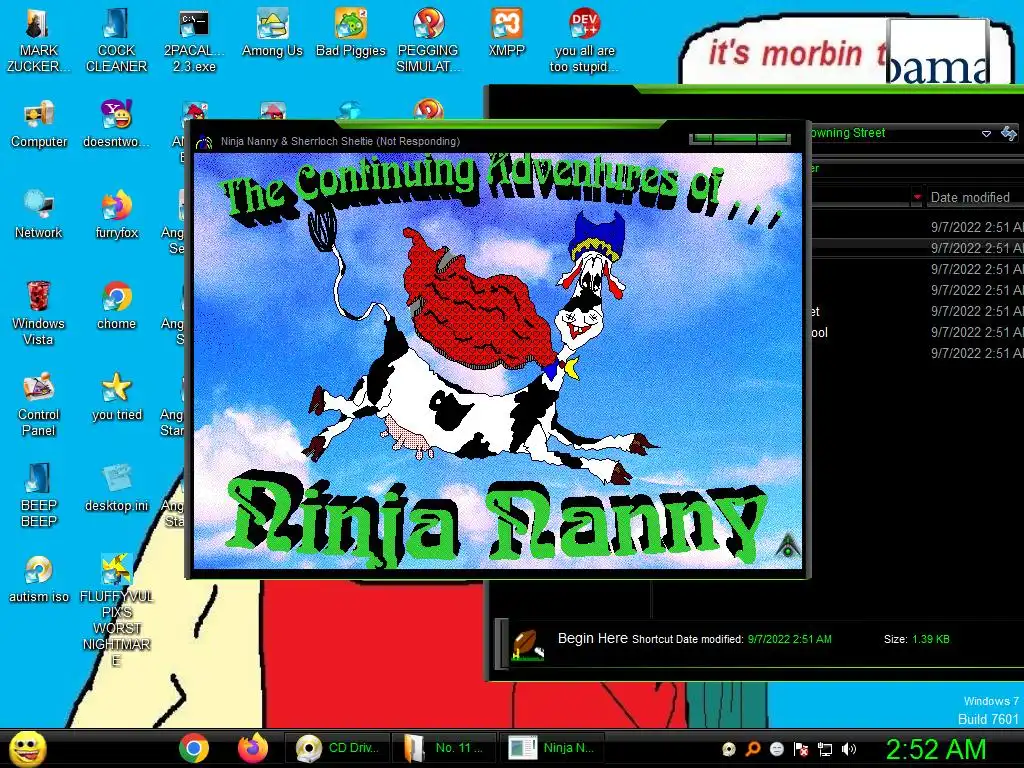Click the orange magnifier tray icon
The height and width of the screenshot is (768, 1024).
pyautogui.click(x=753, y=749)
